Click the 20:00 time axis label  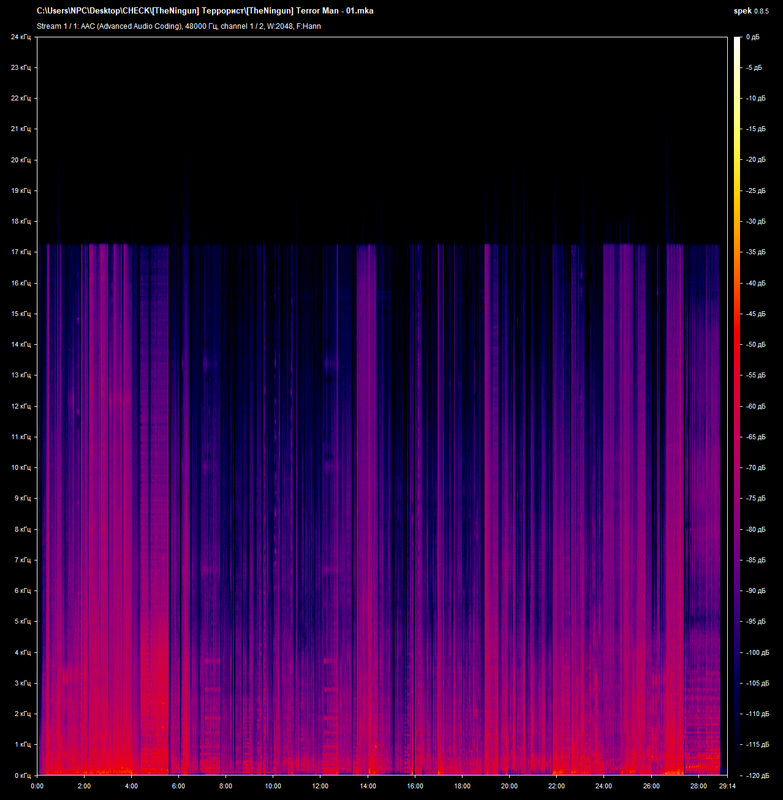(x=509, y=786)
